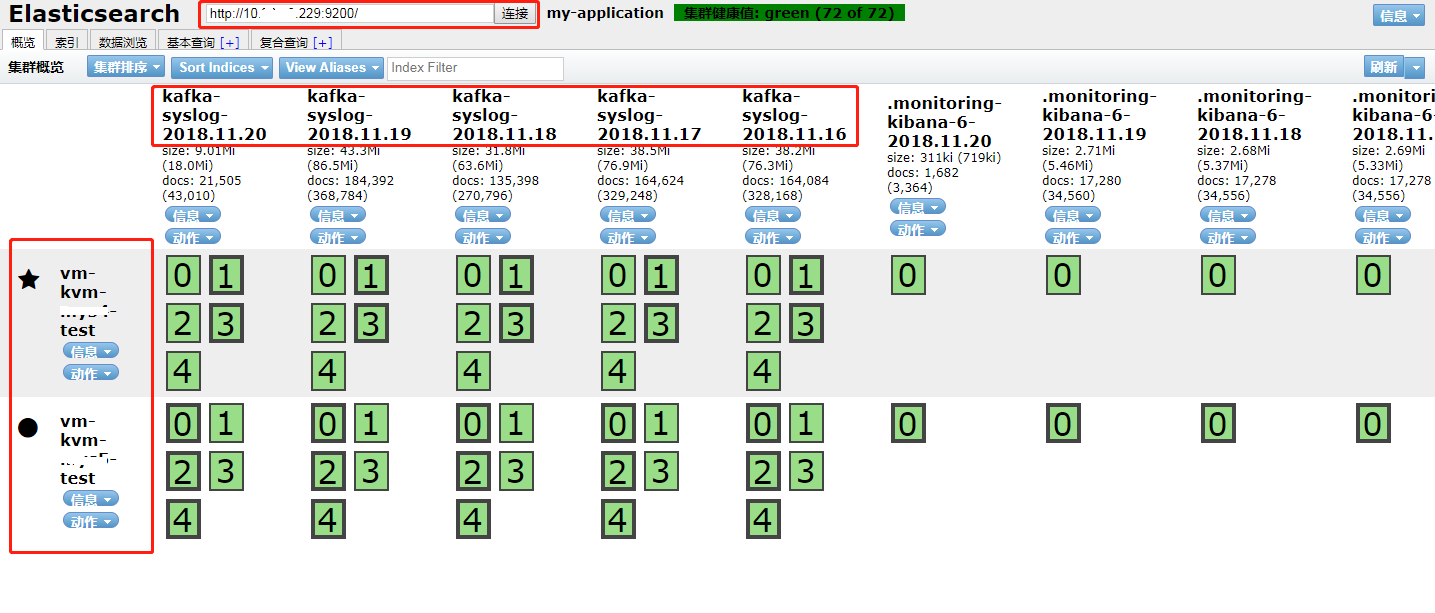The height and width of the screenshot is (613, 1435).
Task: Click the .monitoring-kibana-6-2018.11.18 index heading
Action: click(1255, 115)
